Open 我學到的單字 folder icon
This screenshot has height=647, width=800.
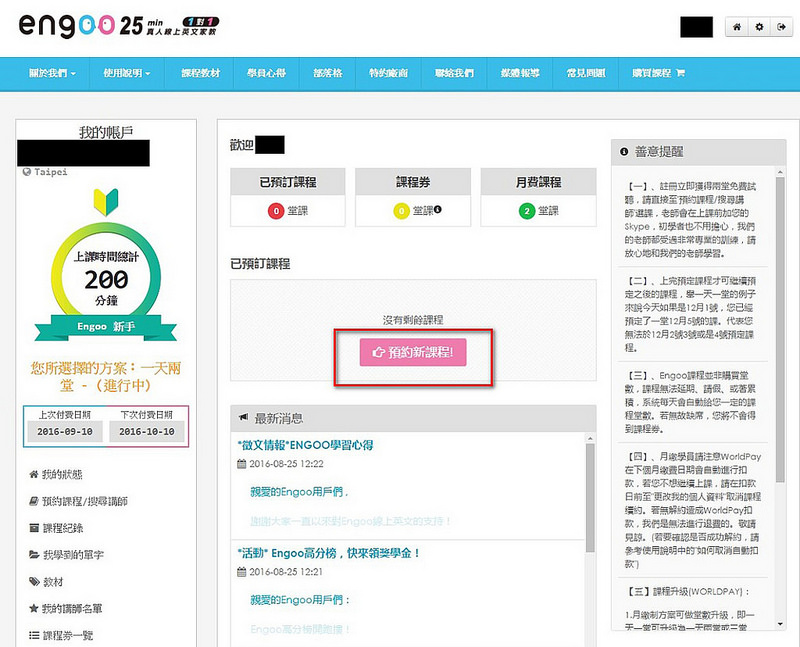point(33,553)
